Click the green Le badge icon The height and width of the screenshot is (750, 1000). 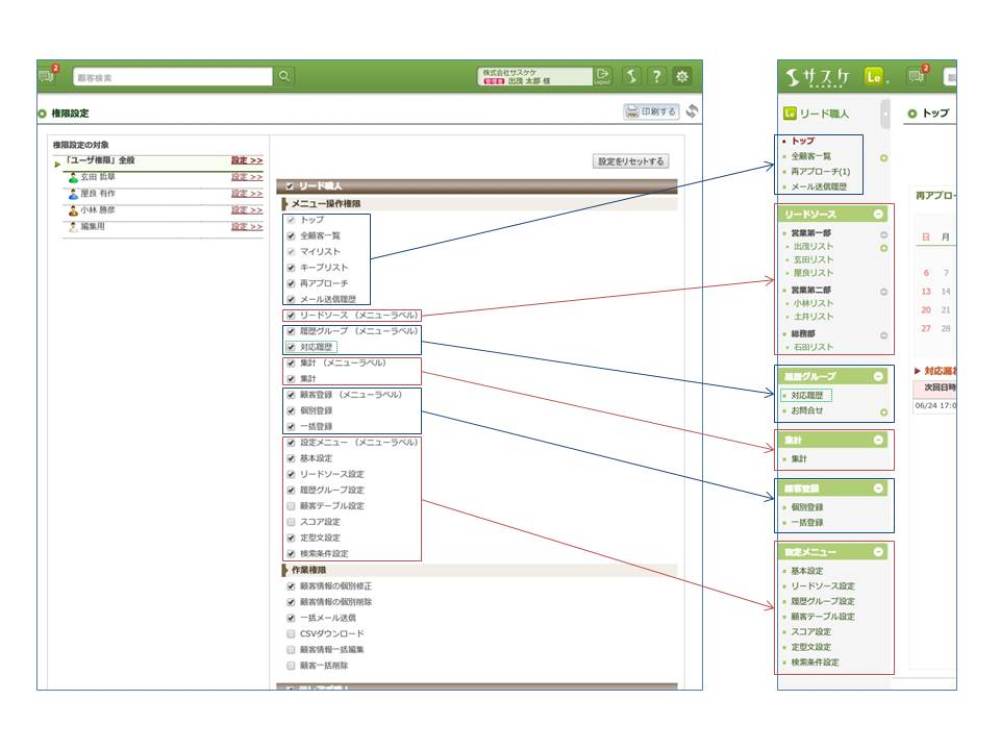874,76
